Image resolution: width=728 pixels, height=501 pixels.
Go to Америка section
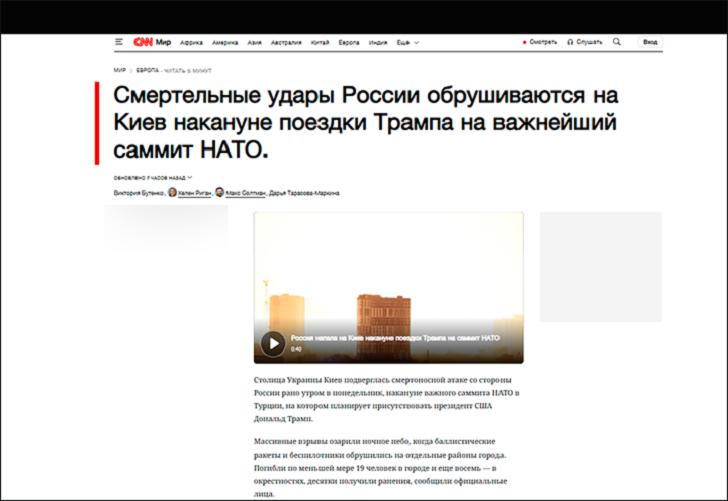click(x=225, y=42)
